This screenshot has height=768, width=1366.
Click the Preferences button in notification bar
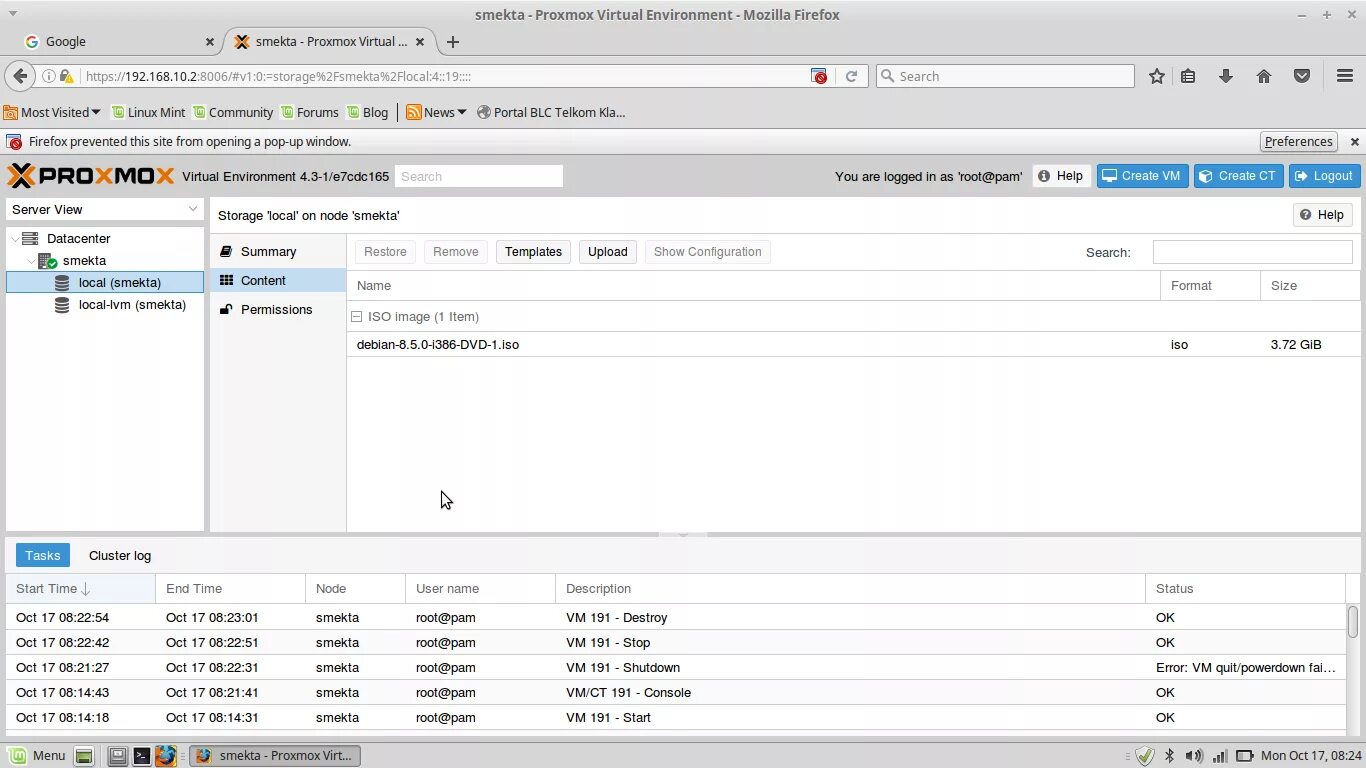click(x=1299, y=142)
